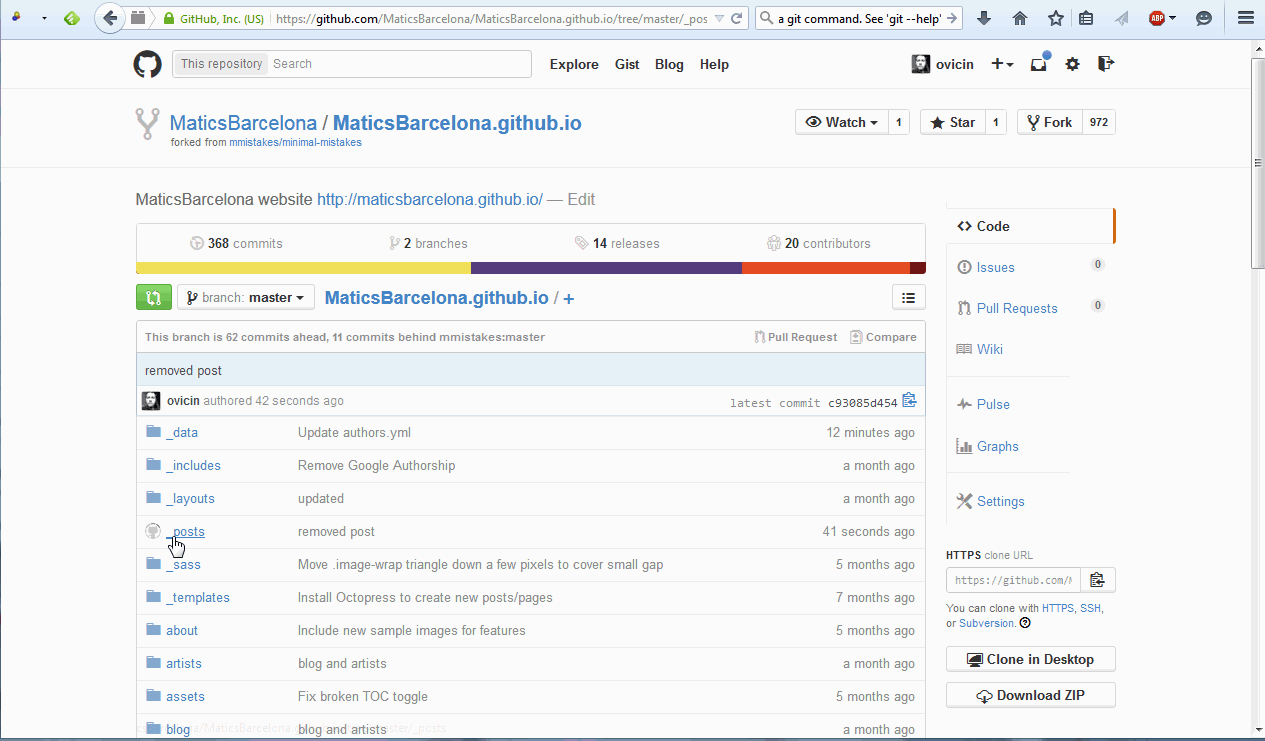Screen dimensions: 1265x741
Task: Open the Graphs tab in the sidebar
Action: point(988,446)
